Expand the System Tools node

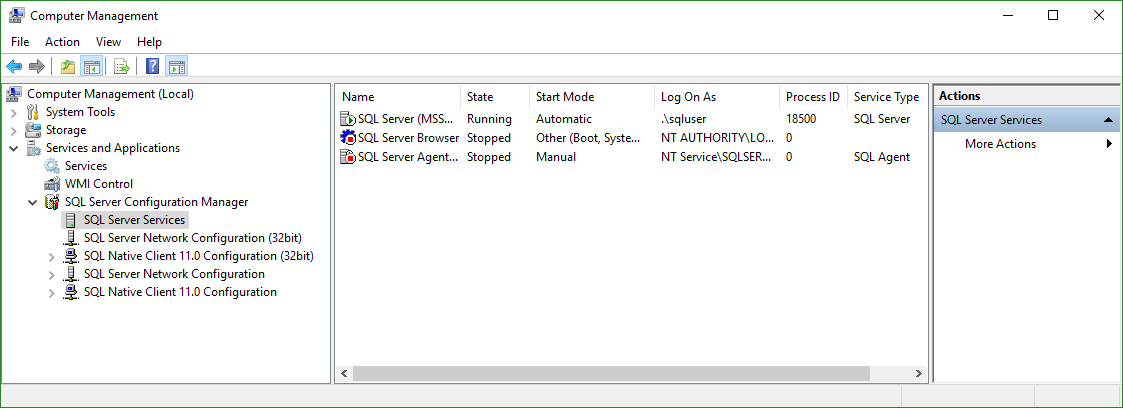(x=14, y=112)
